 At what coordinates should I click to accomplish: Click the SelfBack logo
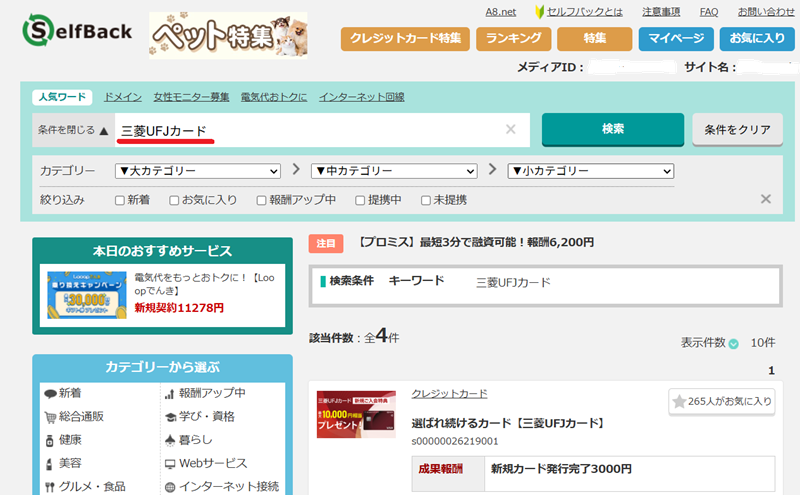point(77,31)
